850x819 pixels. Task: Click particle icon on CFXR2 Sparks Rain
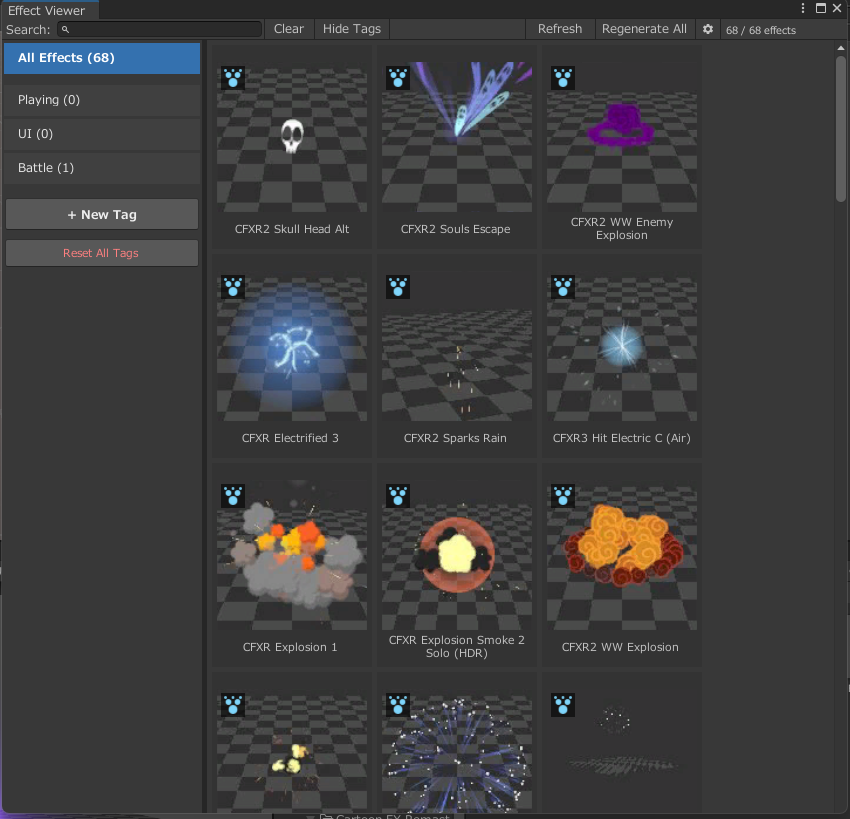point(398,288)
